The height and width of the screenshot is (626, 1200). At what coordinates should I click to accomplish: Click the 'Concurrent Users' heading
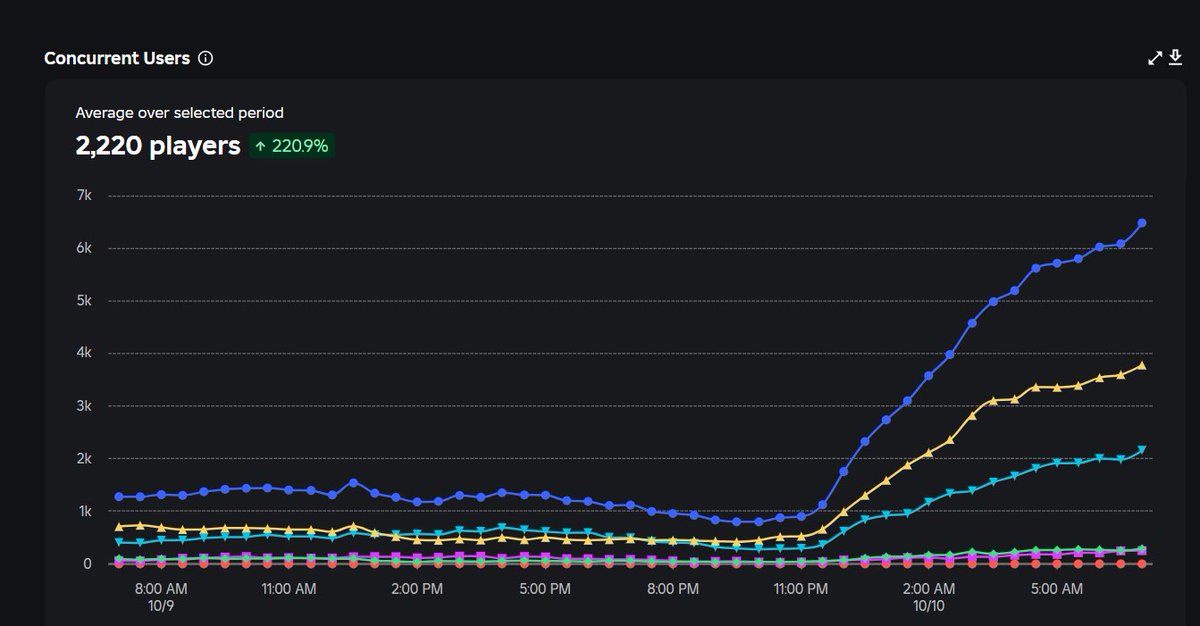(117, 58)
